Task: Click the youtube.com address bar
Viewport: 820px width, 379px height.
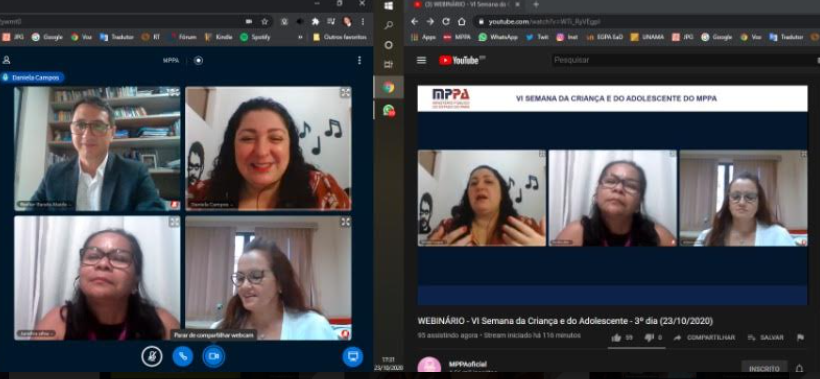Action: [x=646, y=22]
